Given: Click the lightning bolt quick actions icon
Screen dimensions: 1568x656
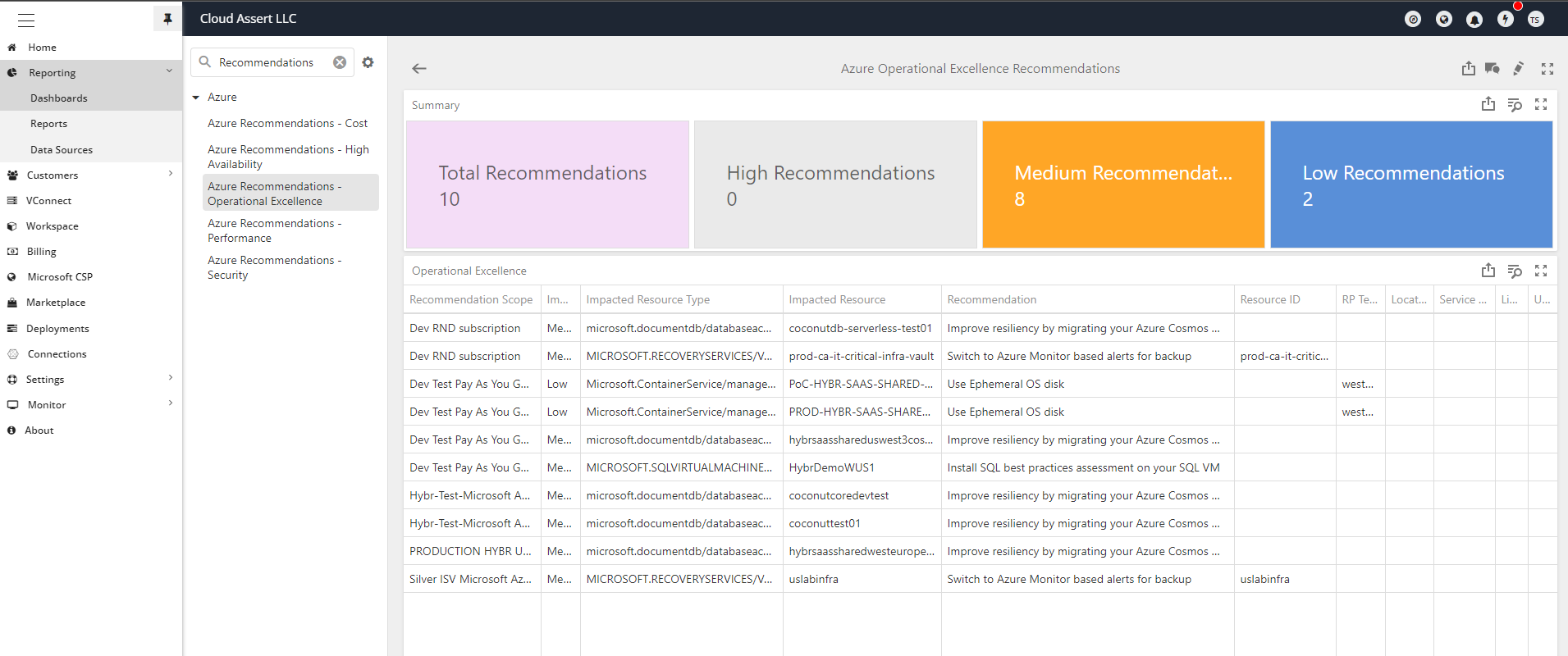Looking at the screenshot, I should tap(1505, 19).
